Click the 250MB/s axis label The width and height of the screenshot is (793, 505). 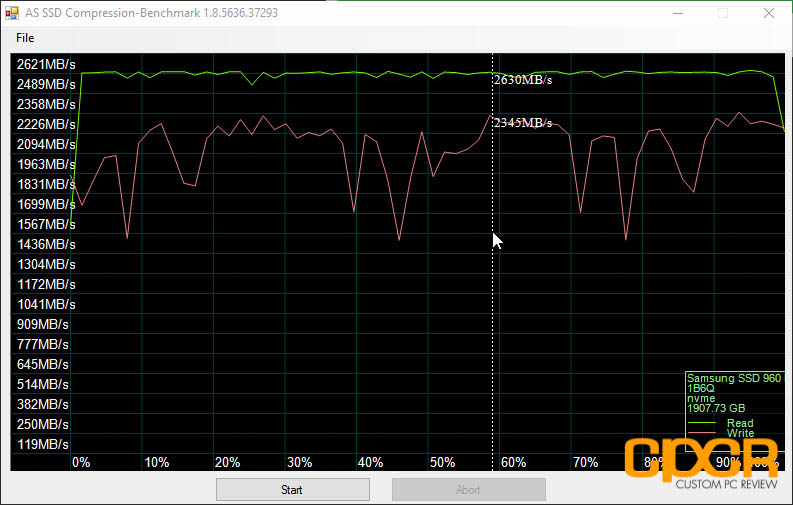tap(42, 424)
